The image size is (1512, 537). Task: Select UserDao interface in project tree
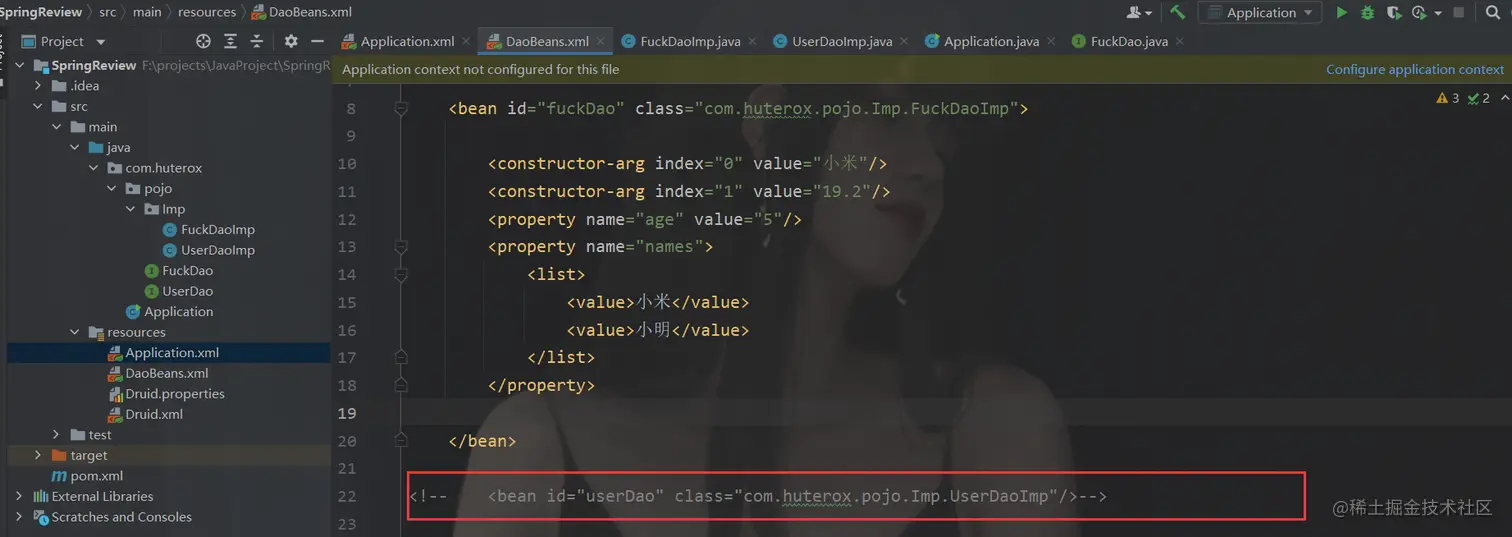click(x=179, y=291)
